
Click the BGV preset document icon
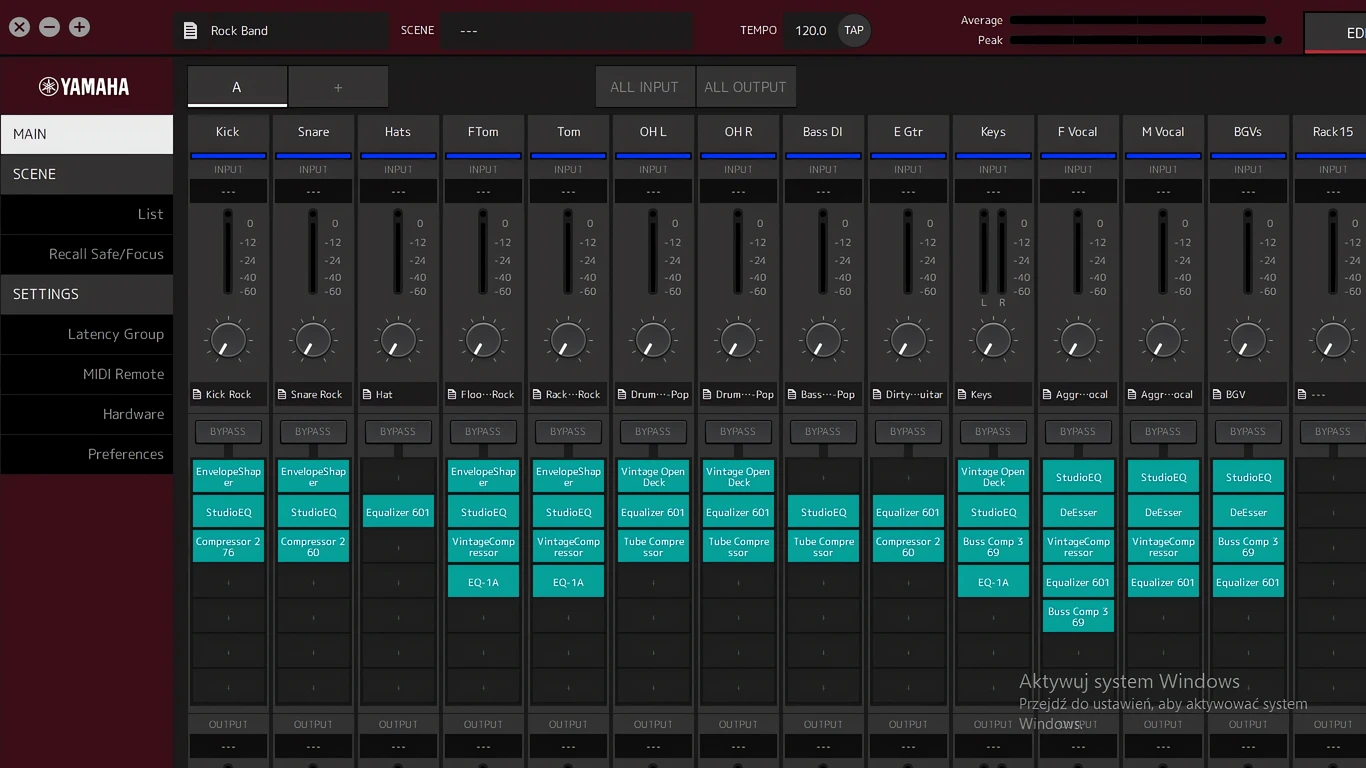(1217, 394)
